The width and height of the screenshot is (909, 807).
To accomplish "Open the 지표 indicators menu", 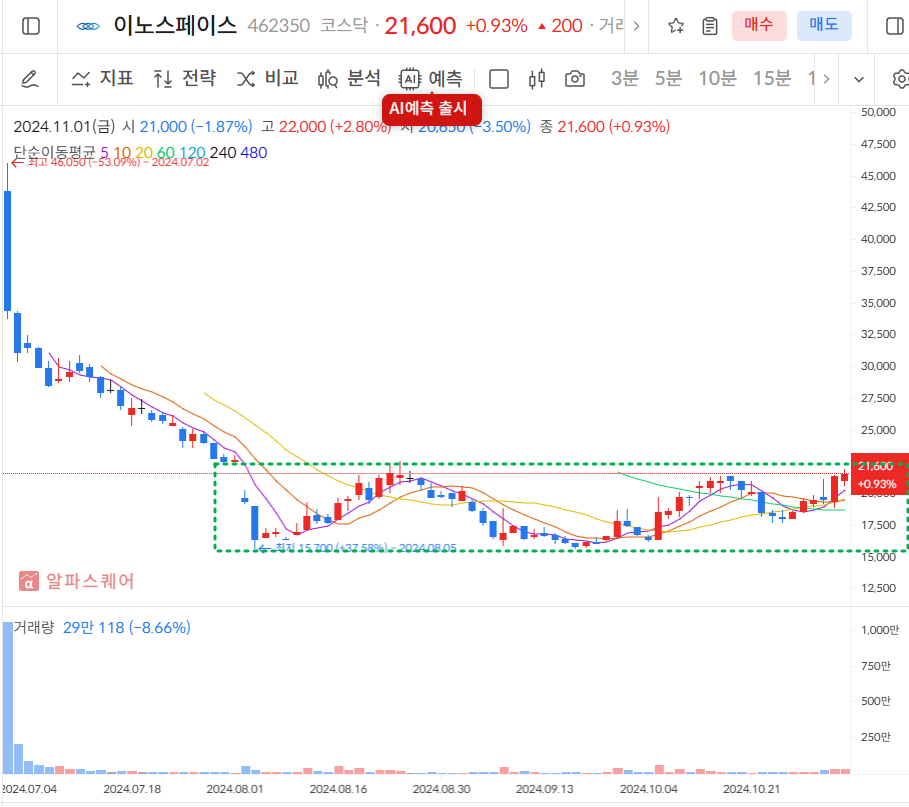I will coord(102,78).
